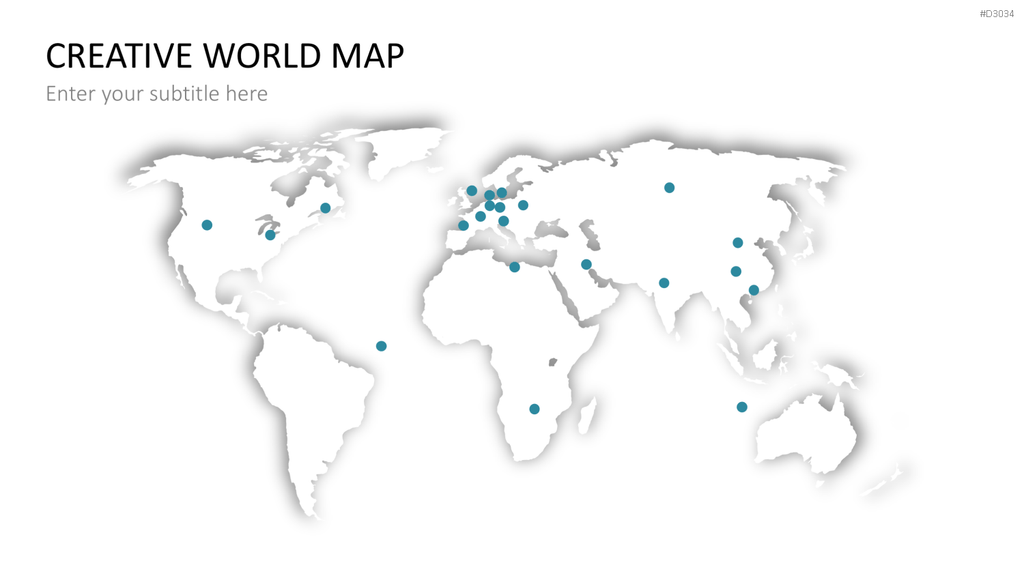Click the dot in Siberia, Russia
The width and height of the screenshot is (1024, 576).
669,188
